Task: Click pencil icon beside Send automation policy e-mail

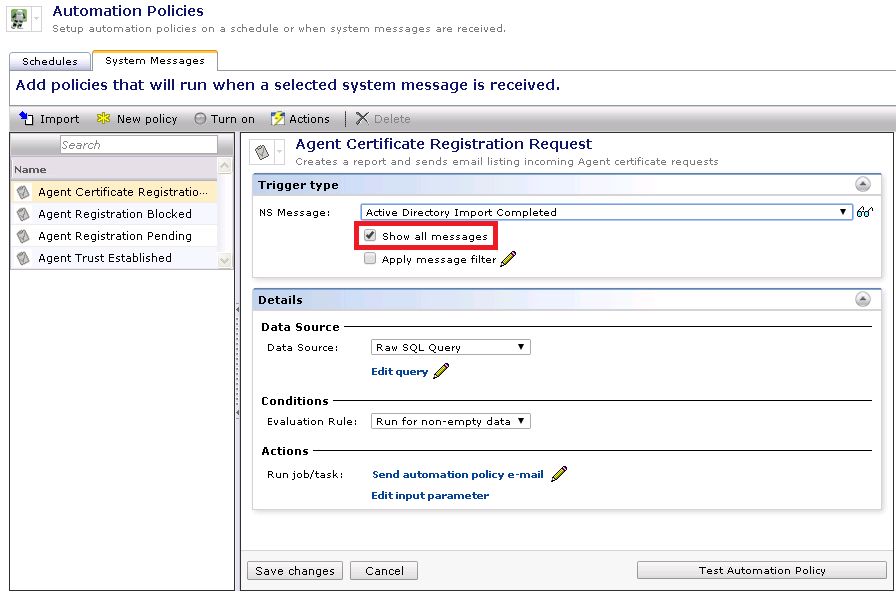Action: pos(559,474)
